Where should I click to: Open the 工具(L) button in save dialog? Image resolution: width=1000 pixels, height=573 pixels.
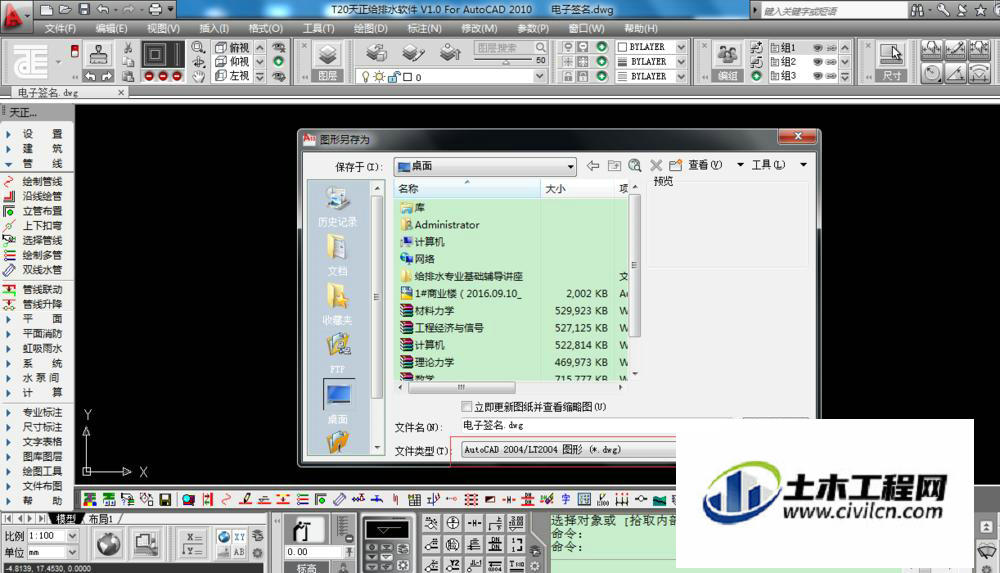(768, 165)
